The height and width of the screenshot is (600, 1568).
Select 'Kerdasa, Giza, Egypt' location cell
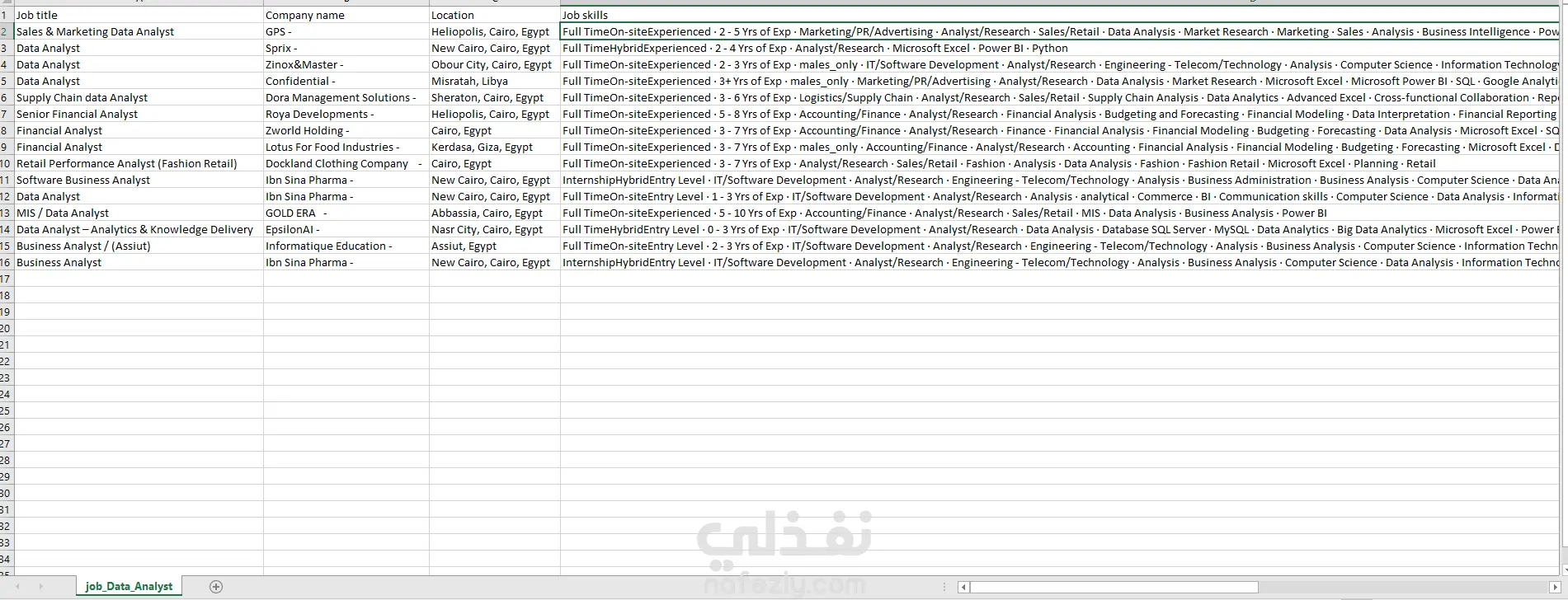tap(495, 147)
